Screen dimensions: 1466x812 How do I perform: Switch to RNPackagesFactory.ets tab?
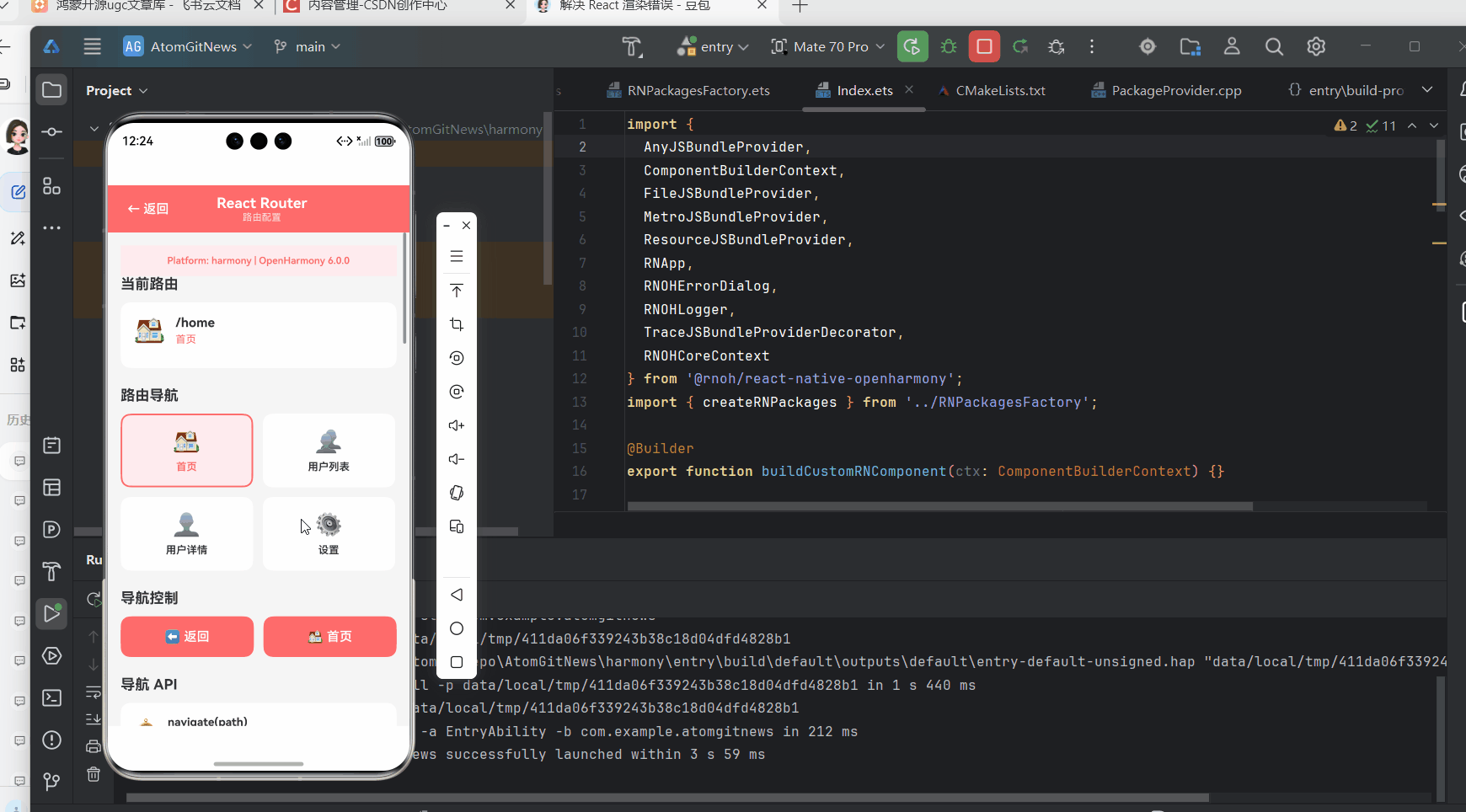coord(688,90)
